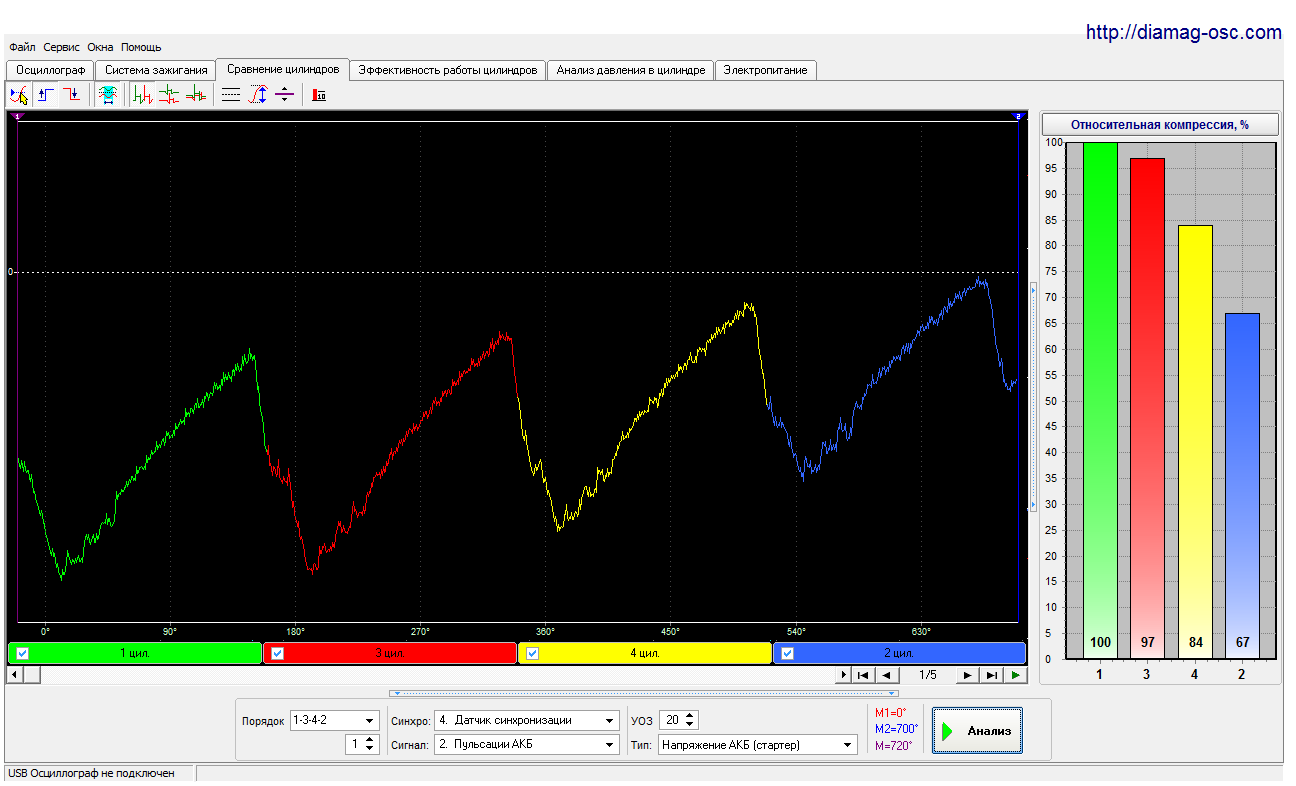1296x786 pixels.
Task: Switch to the Осциллограф tab
Action: 51,70
